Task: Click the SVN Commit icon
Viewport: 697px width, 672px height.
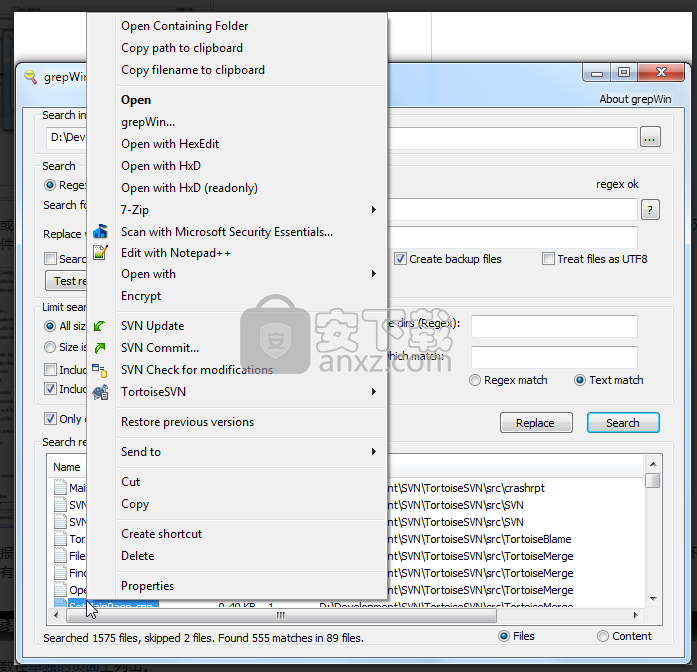Action: click(100, 348)
